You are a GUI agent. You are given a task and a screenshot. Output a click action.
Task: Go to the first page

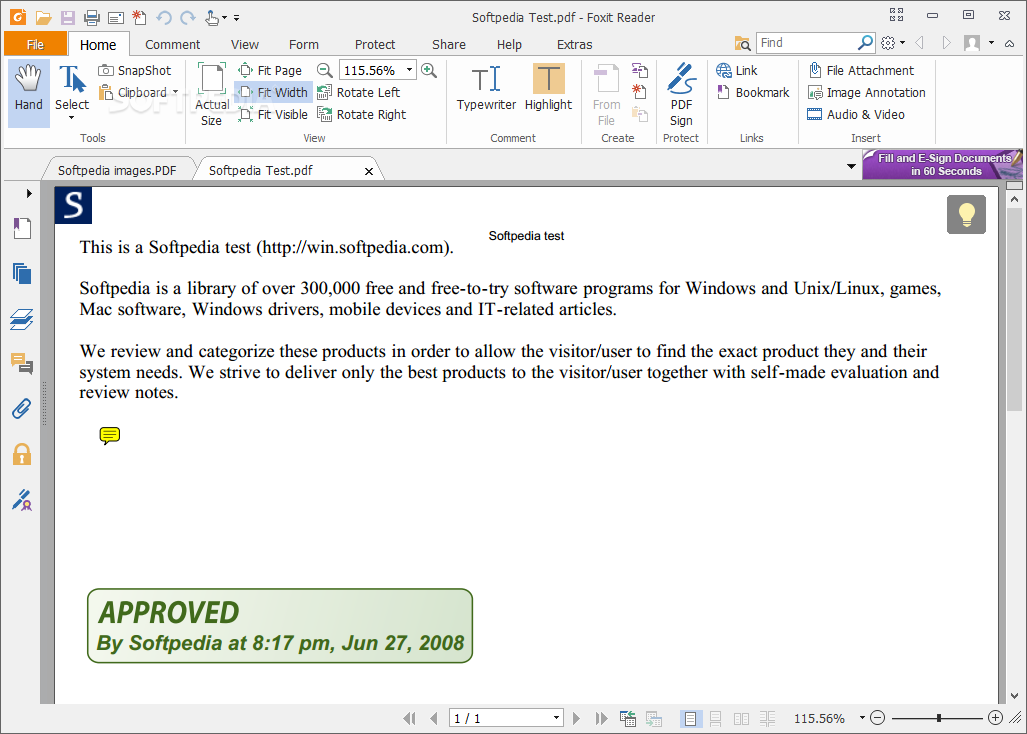(x=410, y=718)
